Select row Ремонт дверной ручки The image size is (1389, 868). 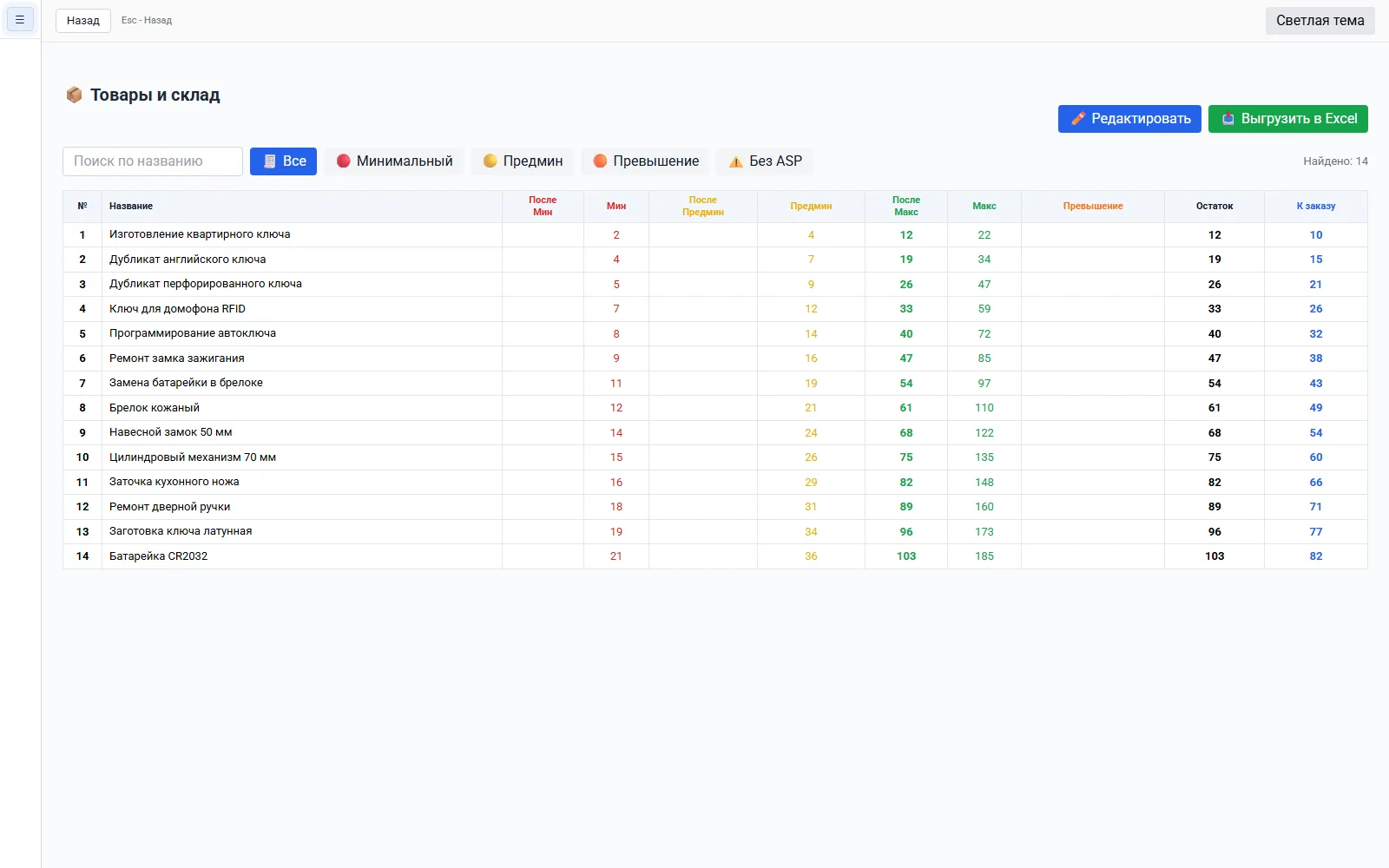(x=715, y=507)
